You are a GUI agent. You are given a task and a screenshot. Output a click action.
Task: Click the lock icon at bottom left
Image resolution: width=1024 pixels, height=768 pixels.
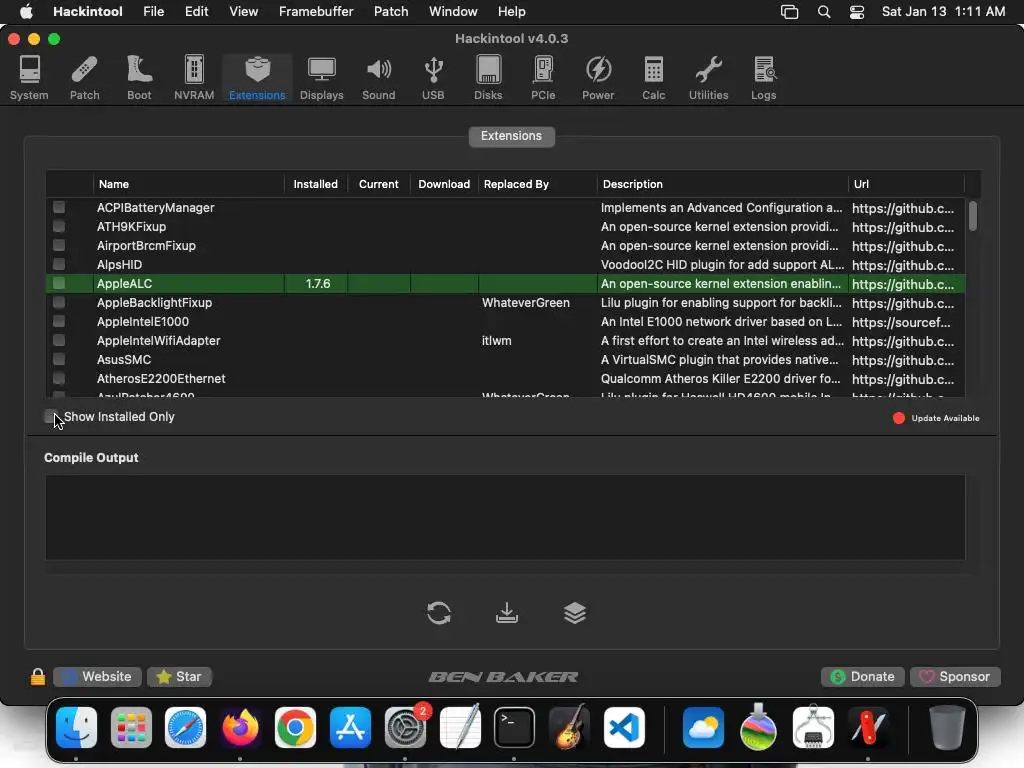[x=38, y=677]
